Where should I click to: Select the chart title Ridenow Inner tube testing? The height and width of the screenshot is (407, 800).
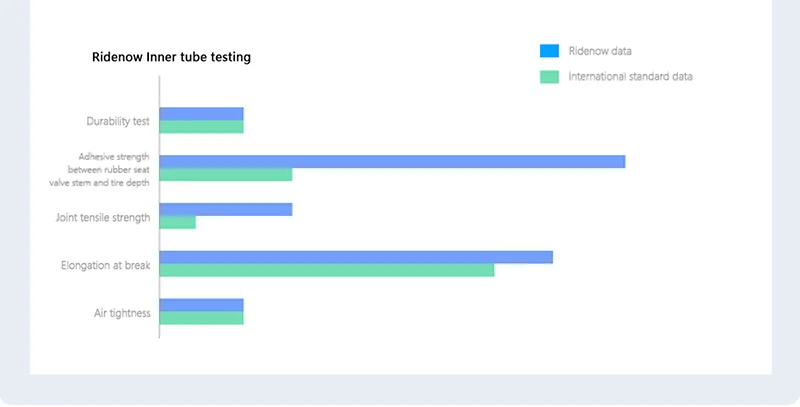click(171, 58)
